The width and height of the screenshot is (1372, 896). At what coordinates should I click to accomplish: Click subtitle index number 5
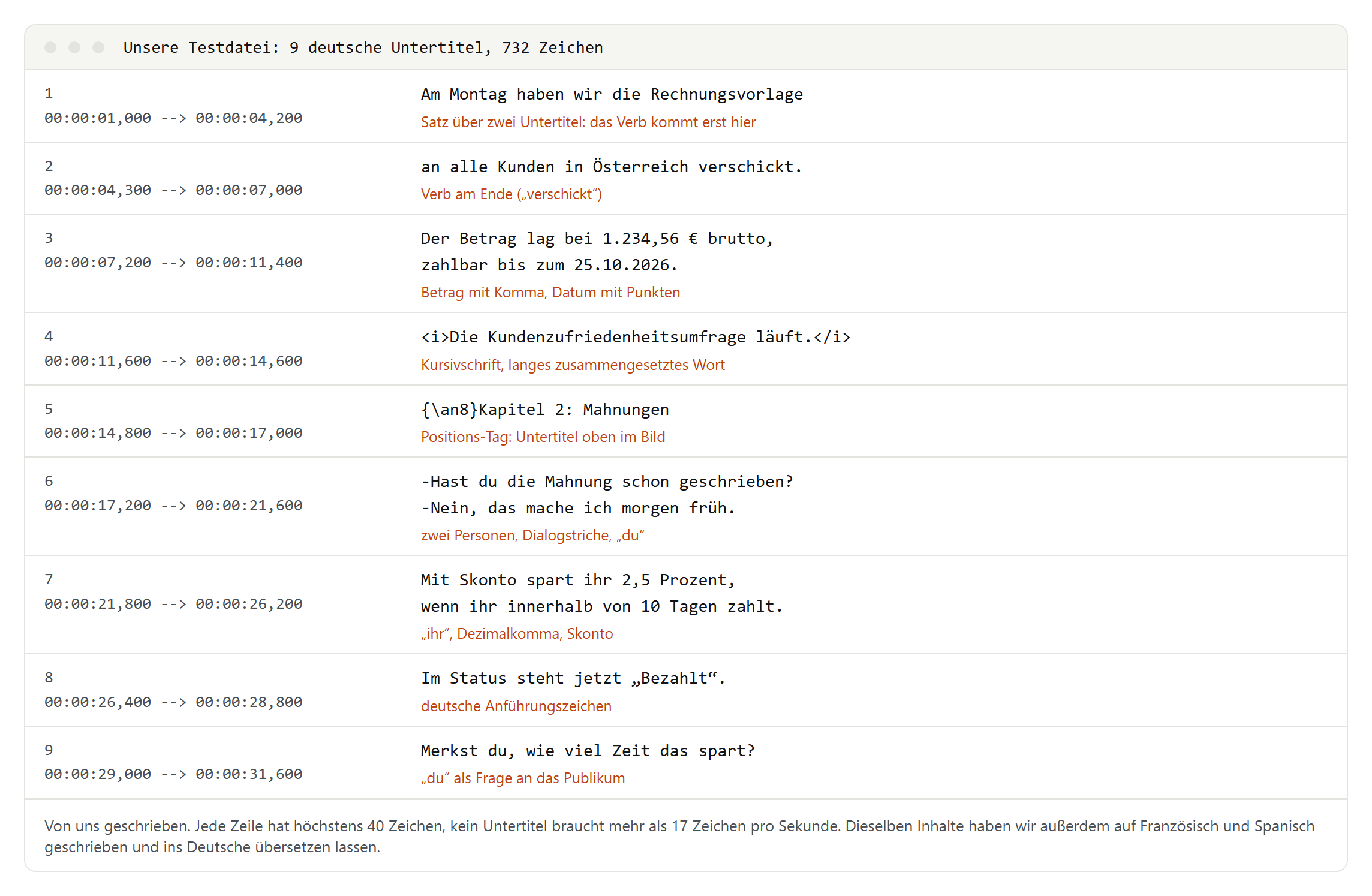coord(49,409)
